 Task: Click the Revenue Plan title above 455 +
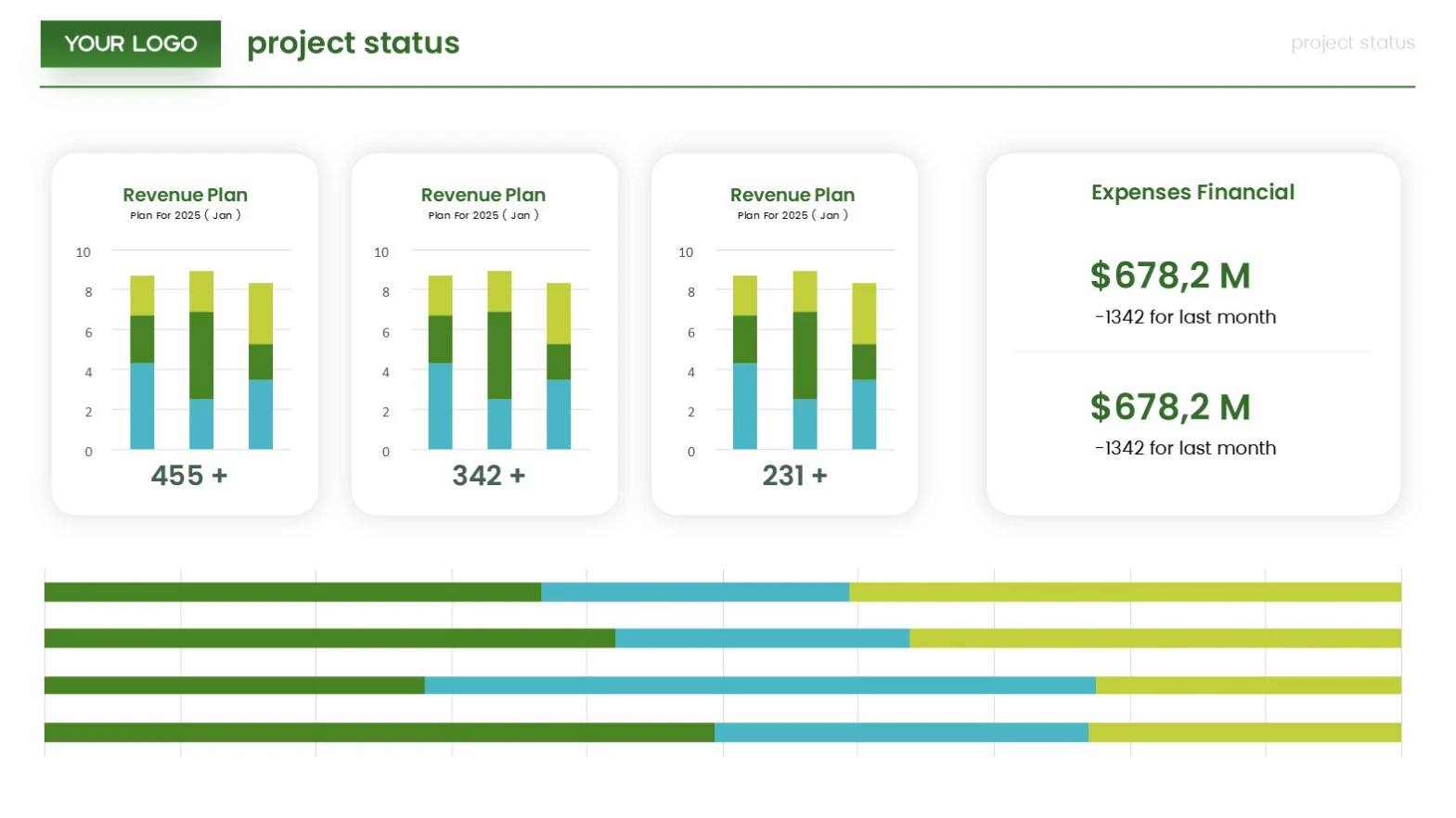point(186,195)
